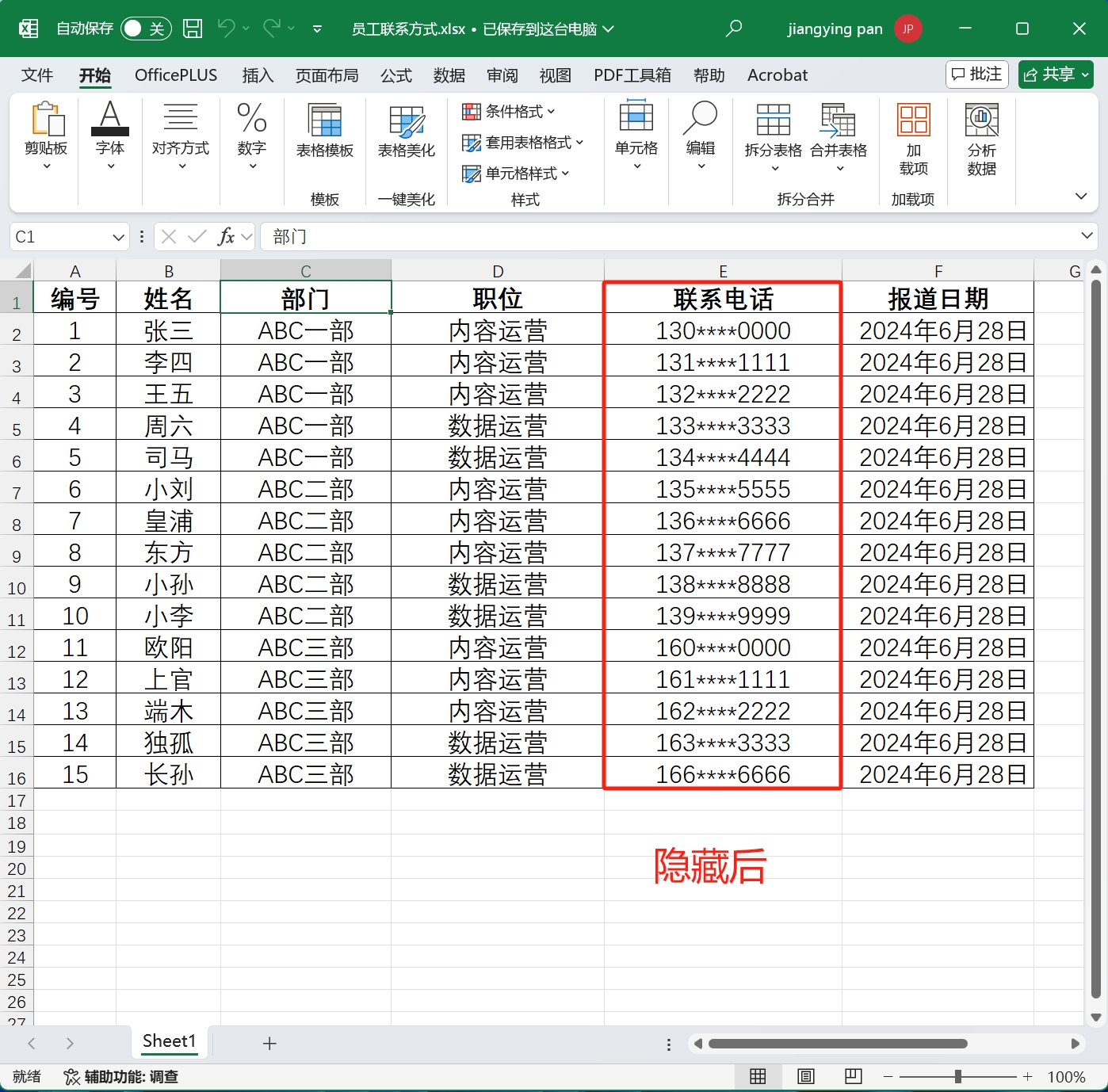Click the 加载项 icon
Viewport: 1108px width, 1092px height.
point(913,136)
